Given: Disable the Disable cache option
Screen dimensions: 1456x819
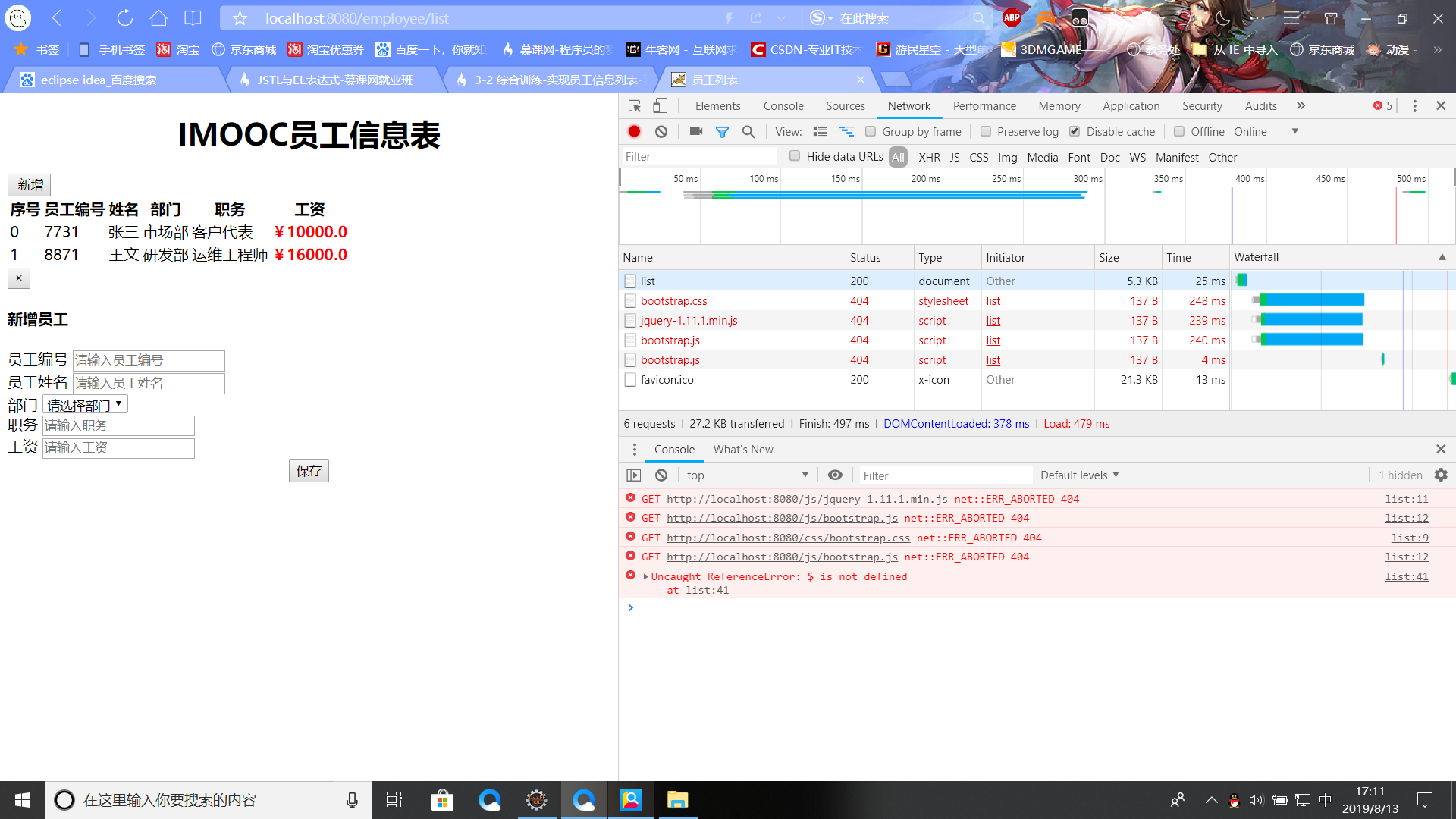Looking at the screenshot, I should click(x=1074, y=131).
